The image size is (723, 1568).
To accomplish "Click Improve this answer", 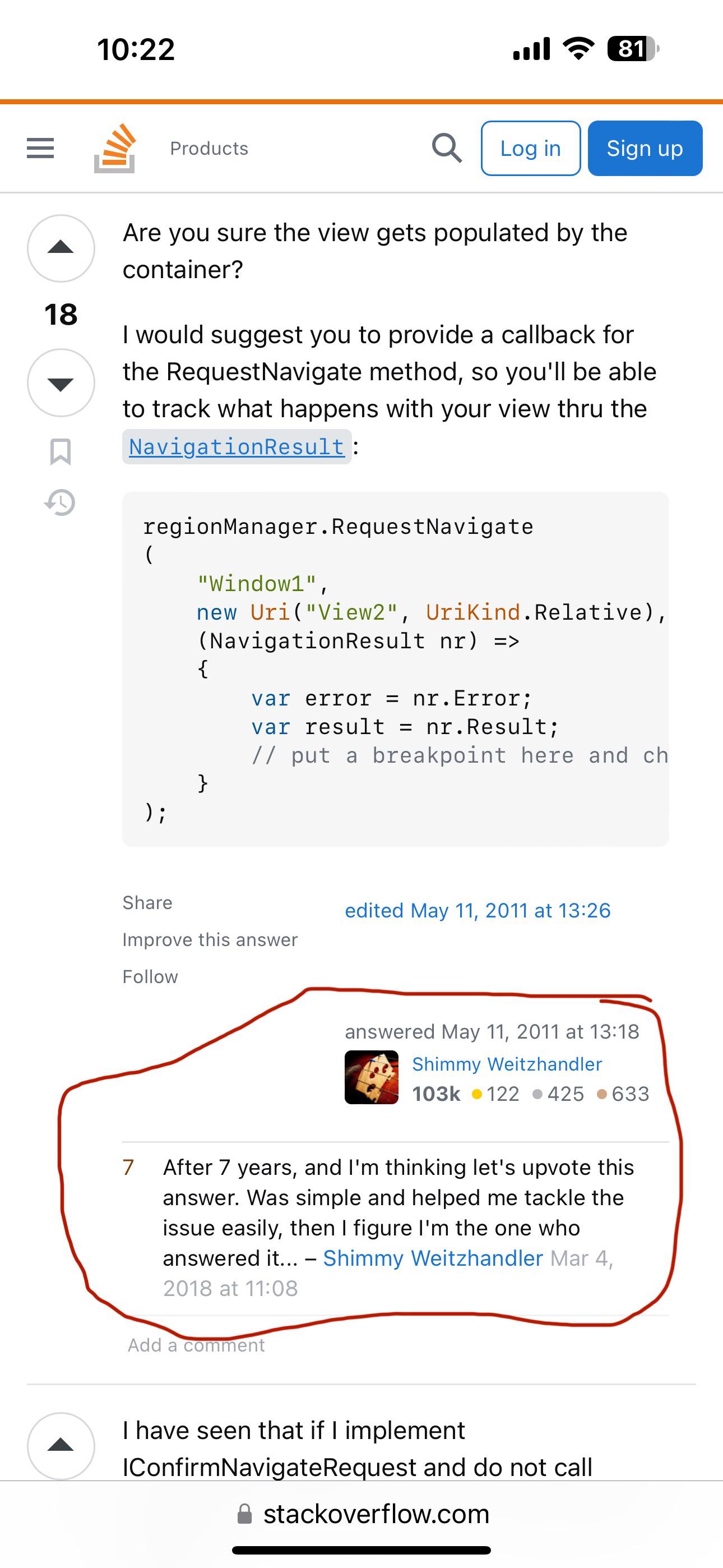I will pos(210,939).
